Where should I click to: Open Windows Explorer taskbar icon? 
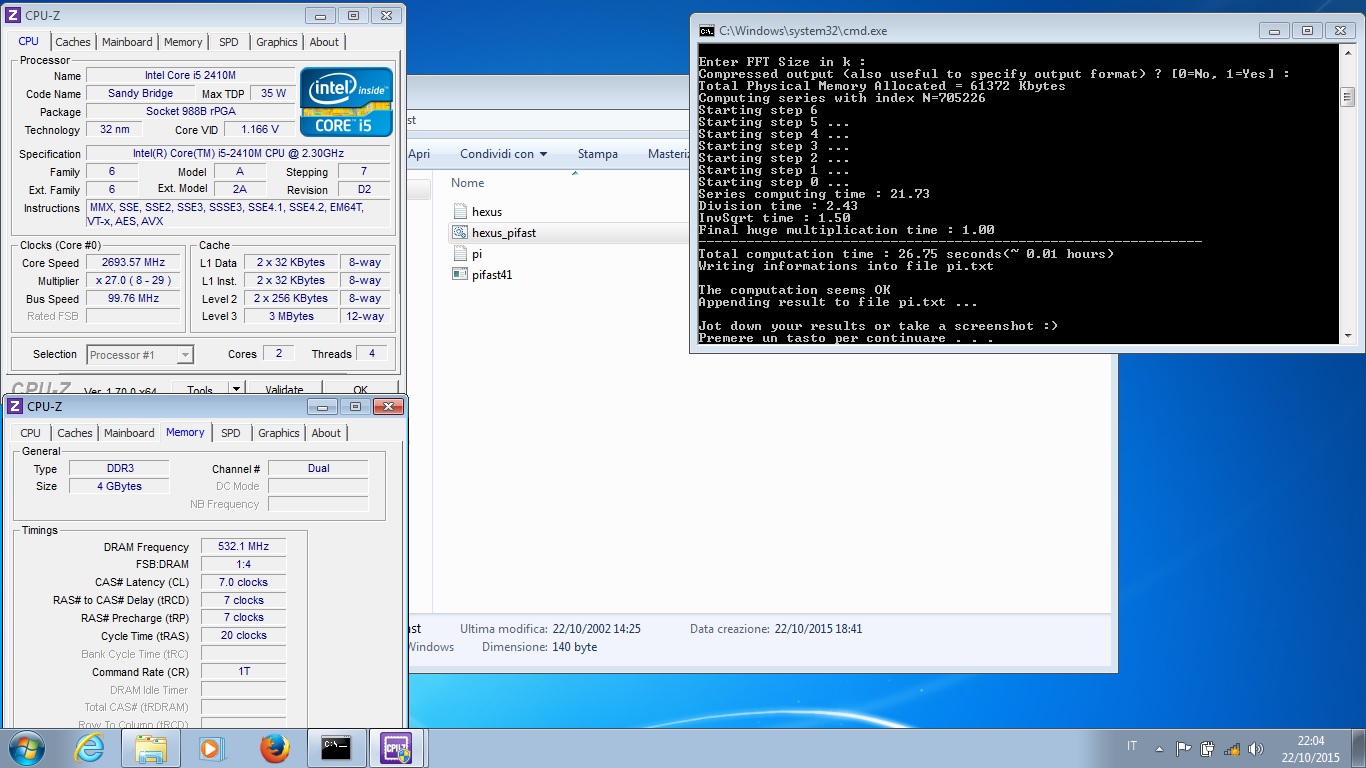tap(150, 748)
